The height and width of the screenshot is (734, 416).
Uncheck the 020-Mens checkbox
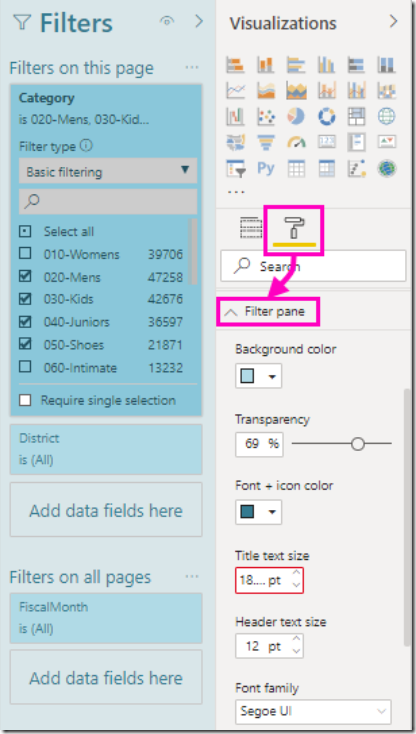point(25,276)
